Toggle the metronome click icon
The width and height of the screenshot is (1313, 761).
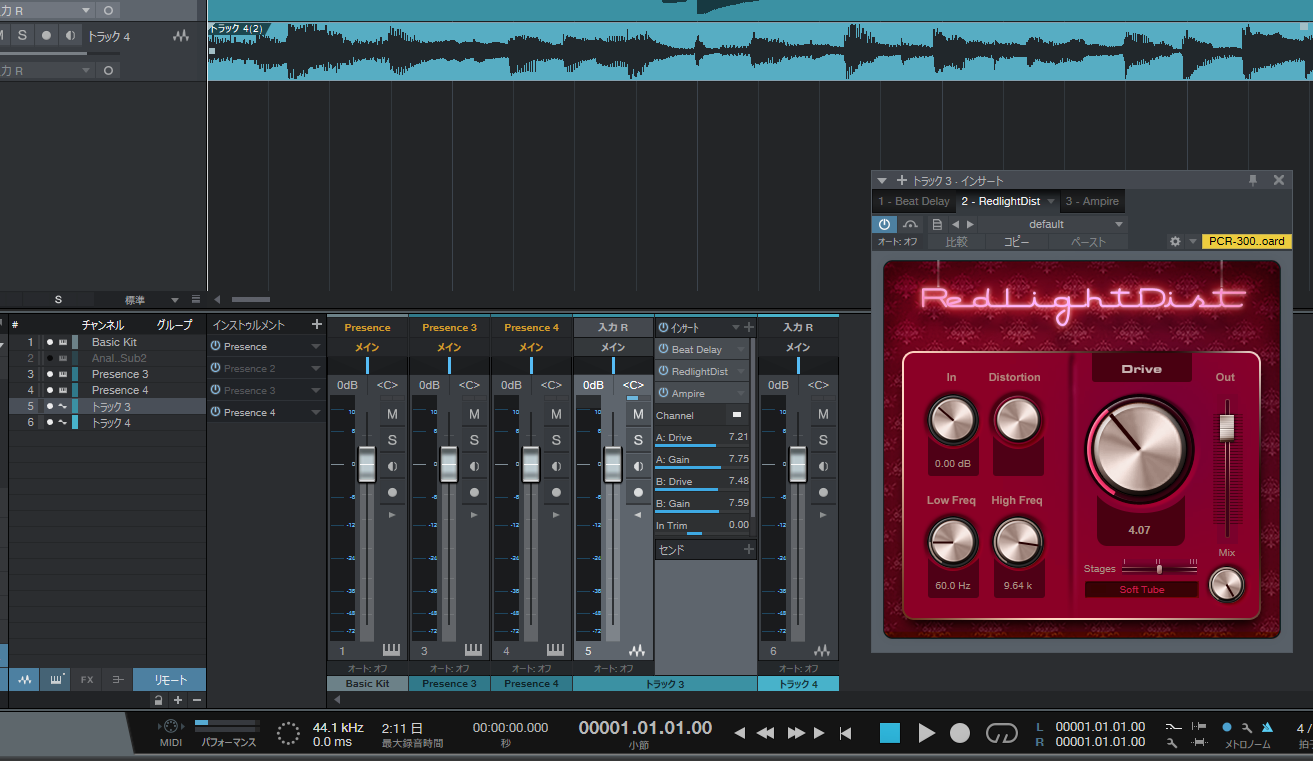(x=1268, y=727)
